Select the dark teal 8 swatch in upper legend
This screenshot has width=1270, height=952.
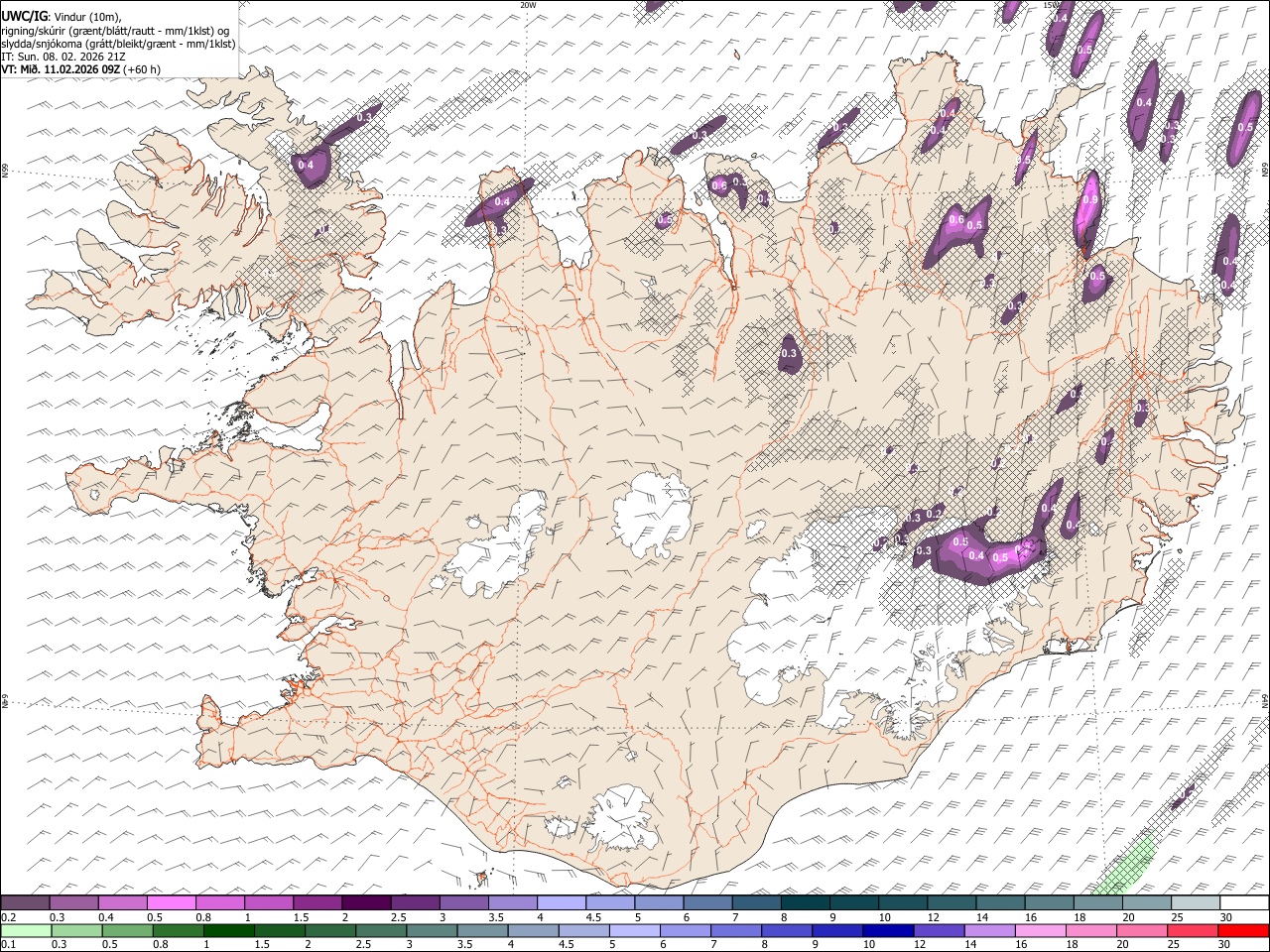pyautogui.click(x=805, y=902)
